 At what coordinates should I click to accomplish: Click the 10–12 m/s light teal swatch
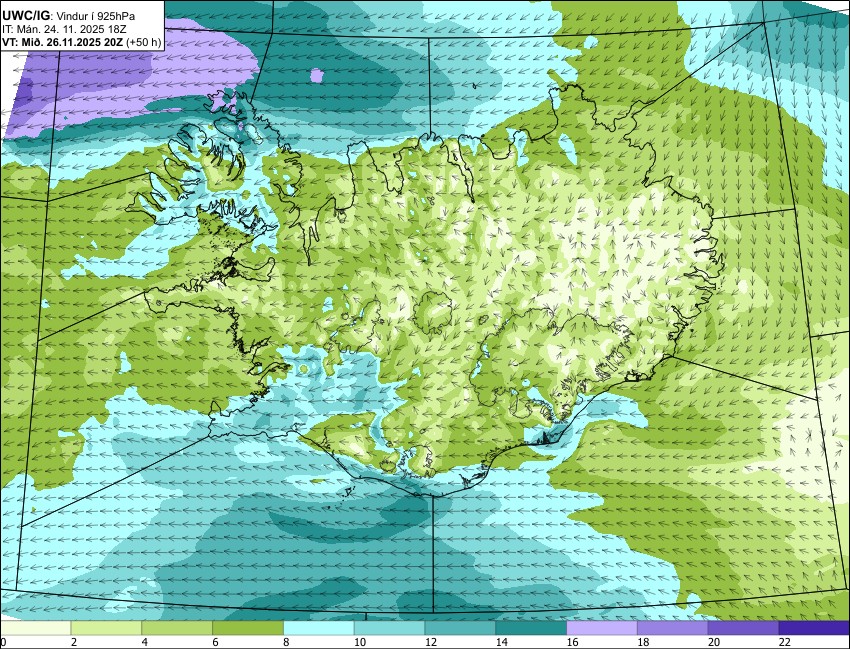click(389, 628)
